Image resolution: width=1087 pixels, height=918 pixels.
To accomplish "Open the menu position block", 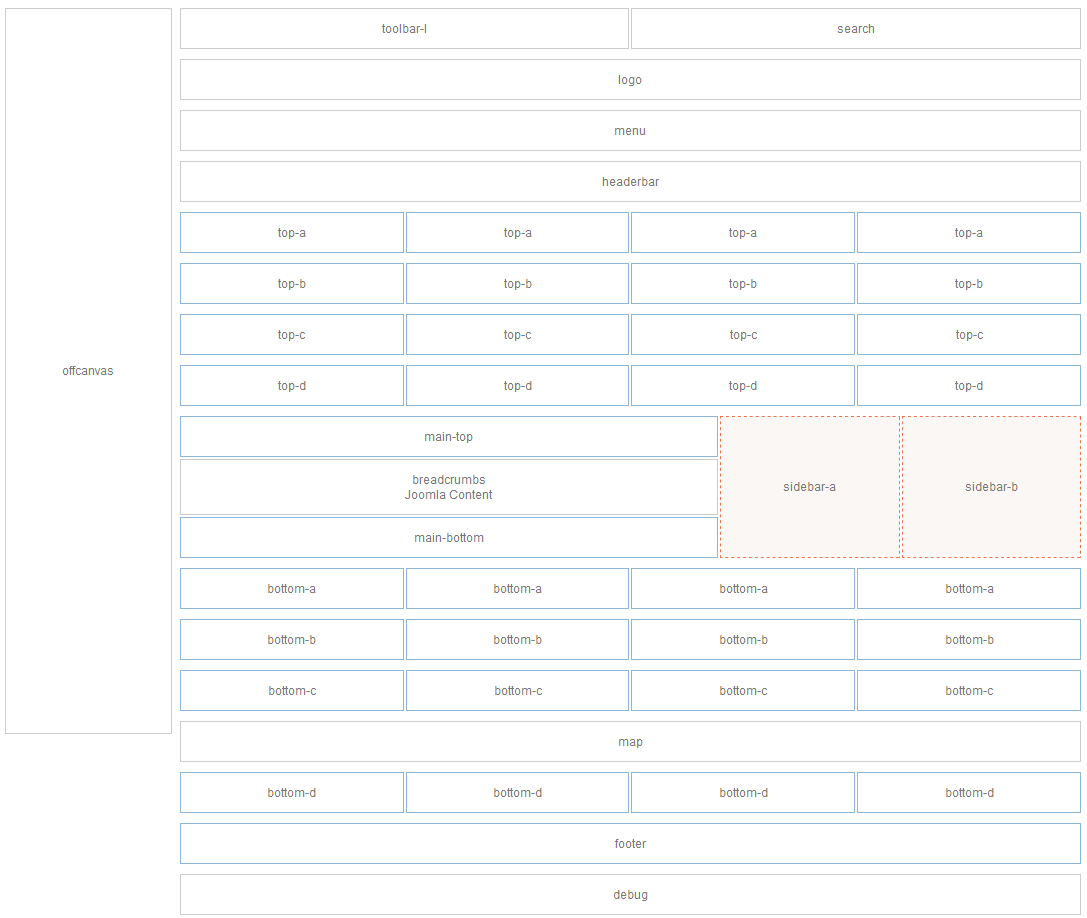I will pos(630,130).
